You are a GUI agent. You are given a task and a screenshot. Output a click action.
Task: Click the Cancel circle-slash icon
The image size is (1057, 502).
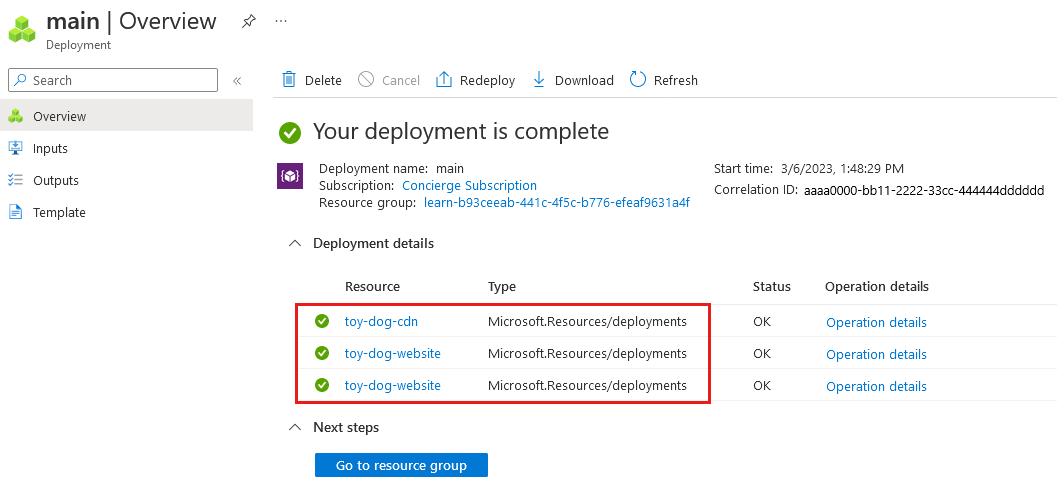366,80
